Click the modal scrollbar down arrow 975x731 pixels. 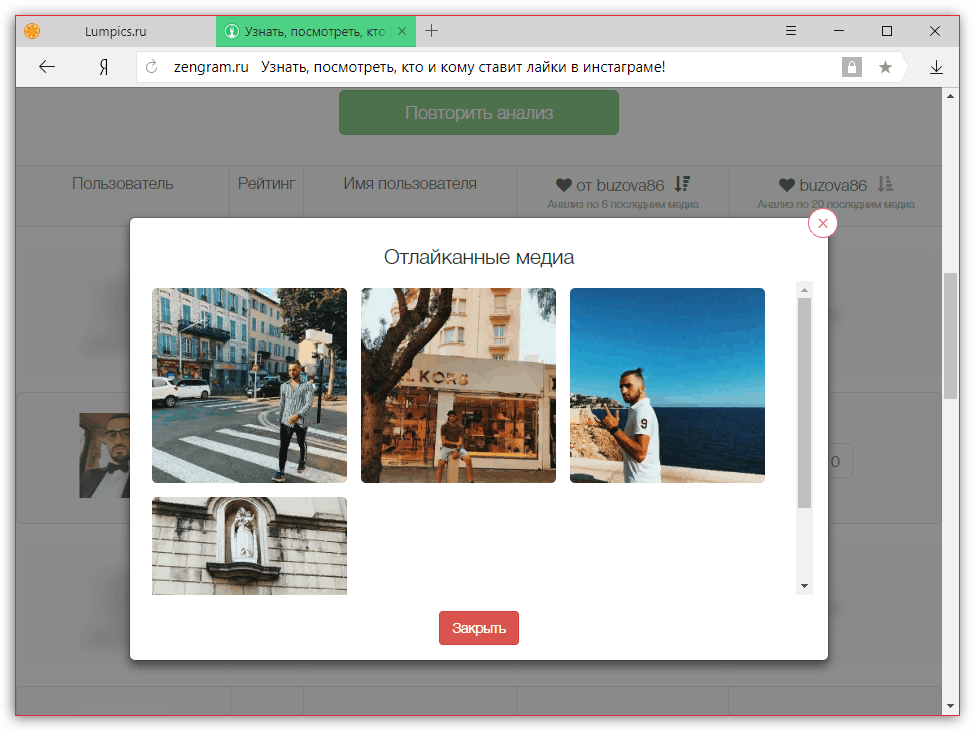coord(804,586)
